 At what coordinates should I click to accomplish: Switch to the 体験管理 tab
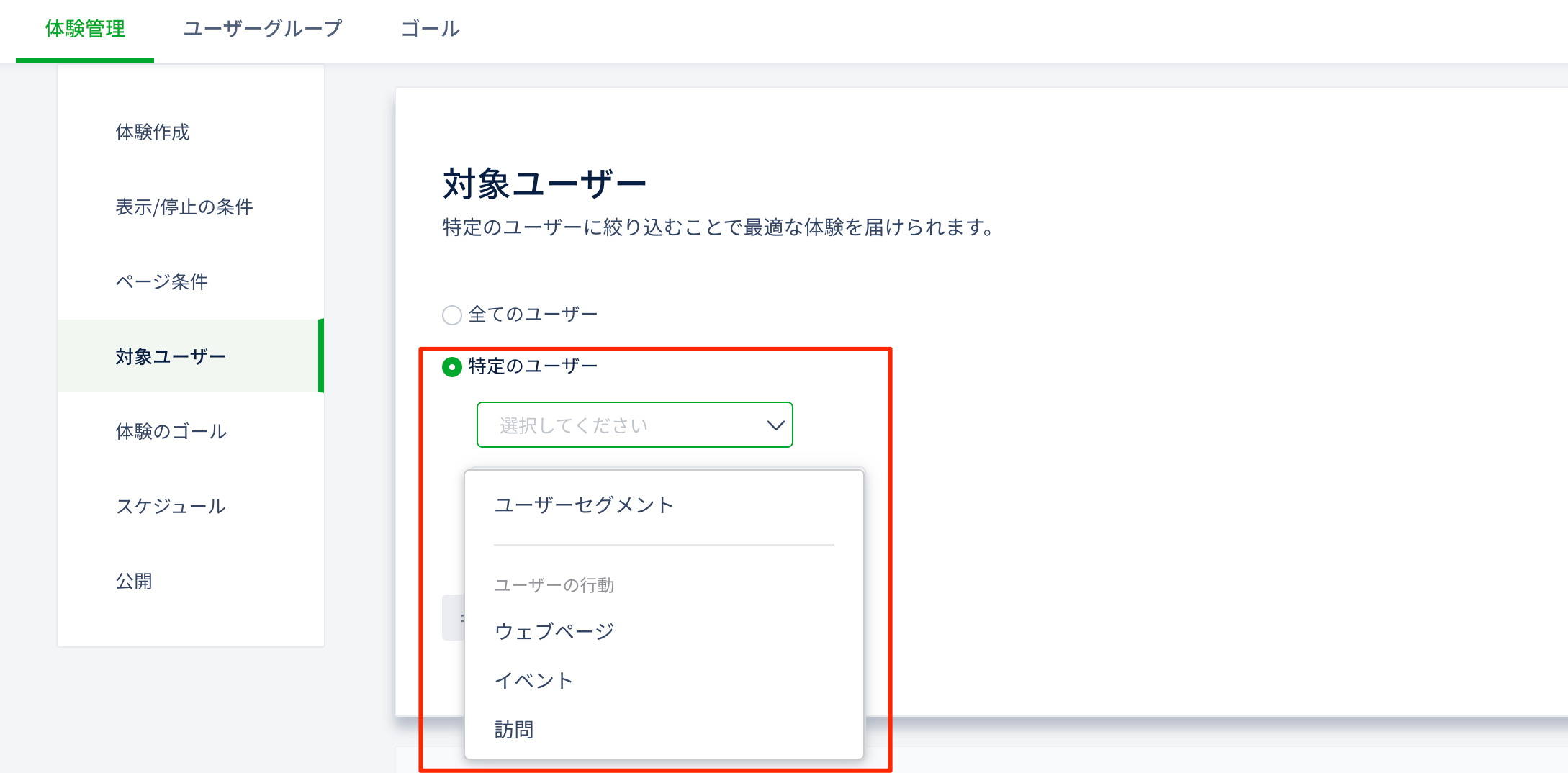pyautogui.click(x=85, y=30)
